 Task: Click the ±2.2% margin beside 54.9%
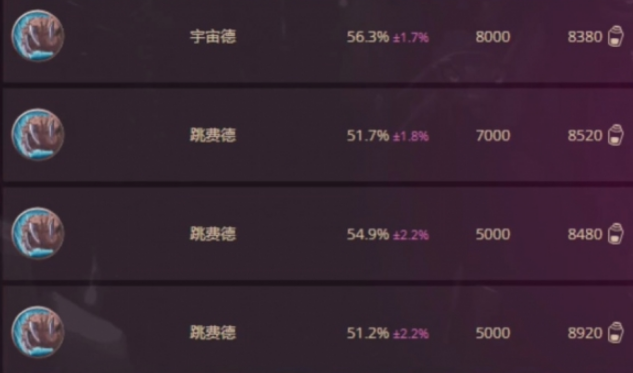[411, 235]
